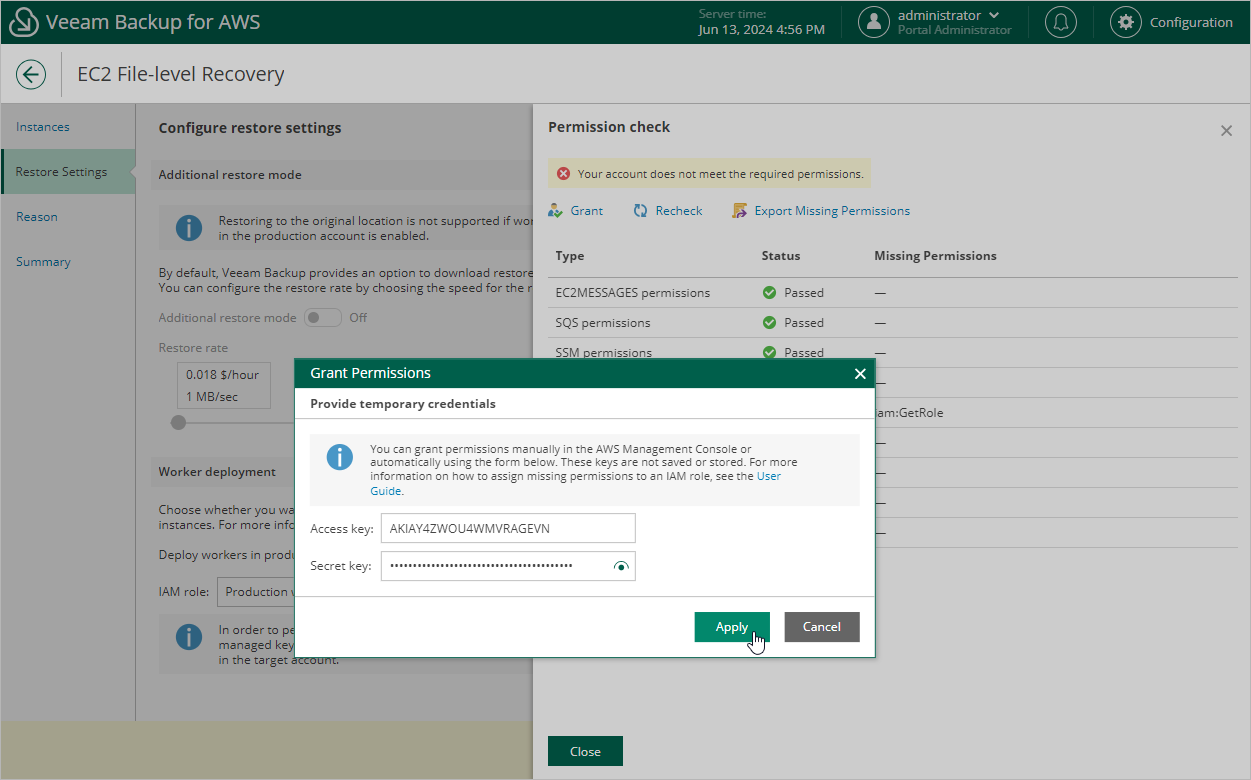The width and height of the screenshot is (1251, 780).
Task: Open the Reason step
Action: (x=37, y=217)
